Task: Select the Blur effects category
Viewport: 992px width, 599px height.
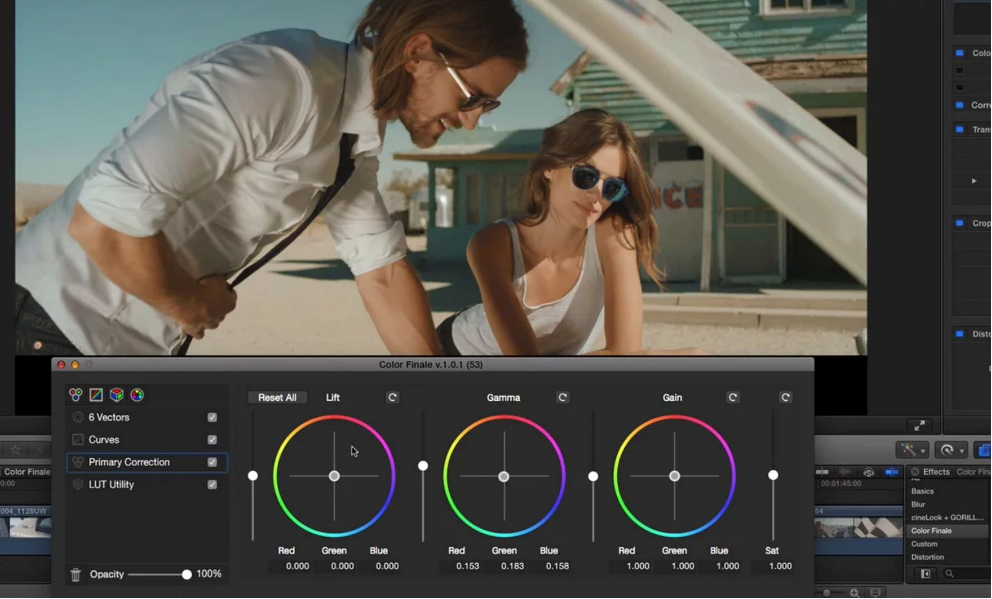Action: [x=918, y=505]
